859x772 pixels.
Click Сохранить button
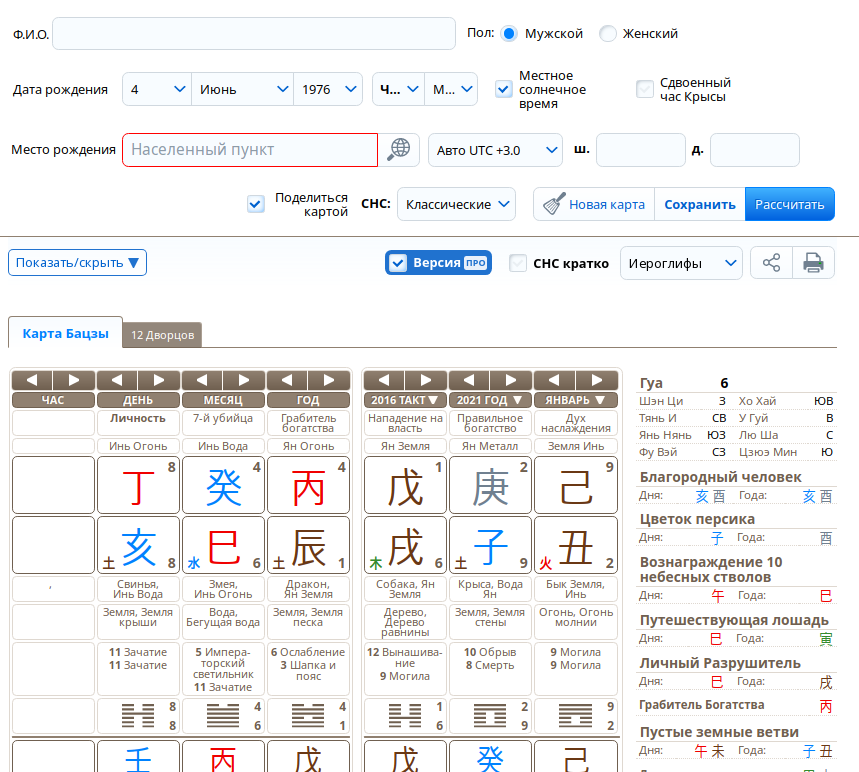[700, 204]
